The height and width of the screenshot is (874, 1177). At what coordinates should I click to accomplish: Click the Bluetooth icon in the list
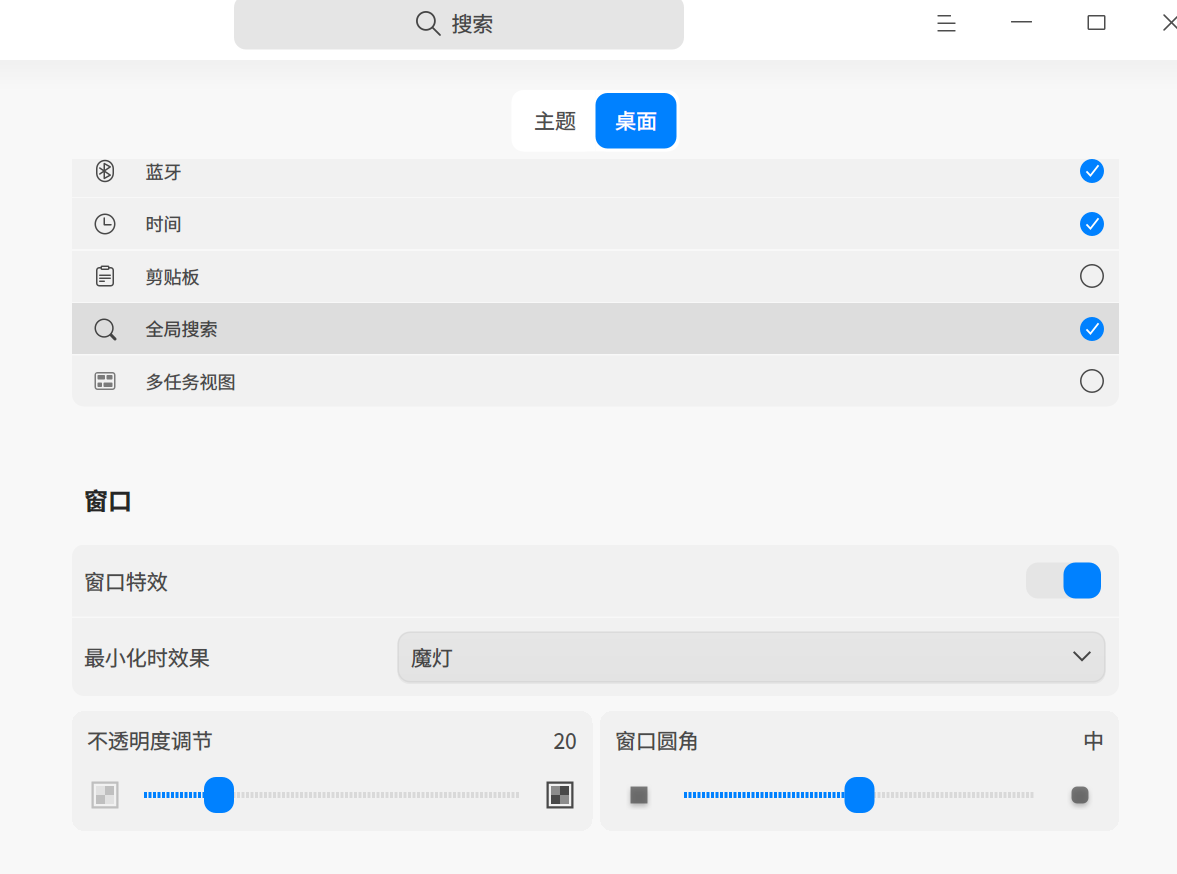(x=105, y=171)
